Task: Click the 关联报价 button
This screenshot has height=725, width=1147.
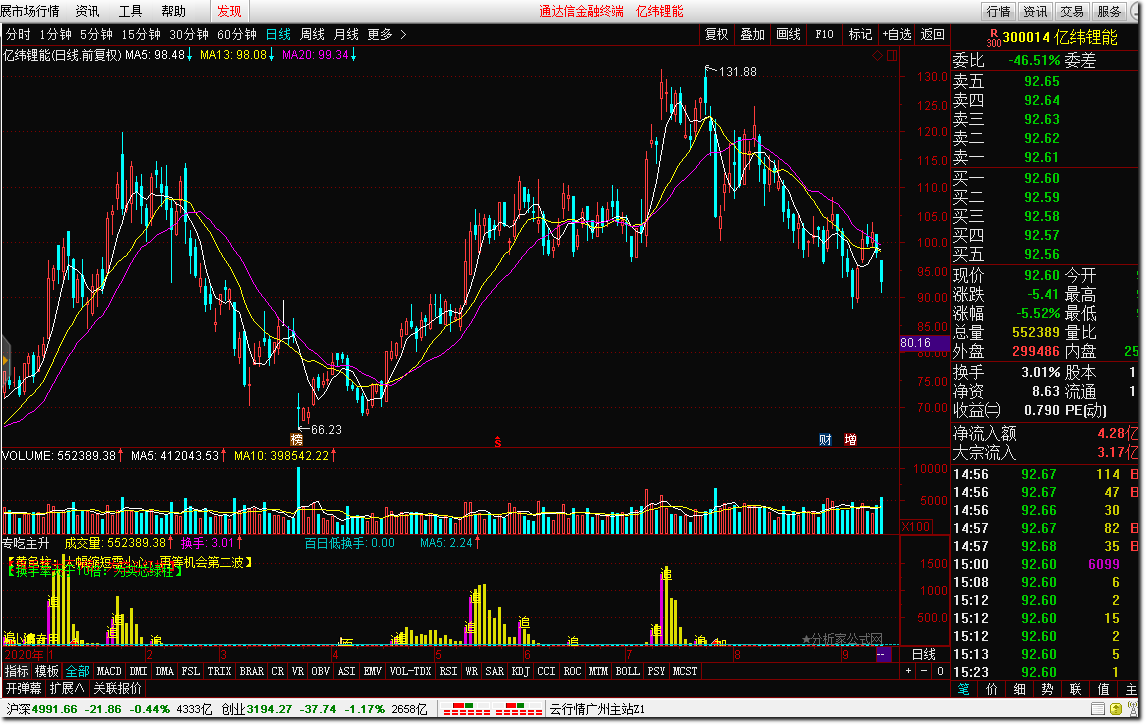Action: tap(117, 688)
